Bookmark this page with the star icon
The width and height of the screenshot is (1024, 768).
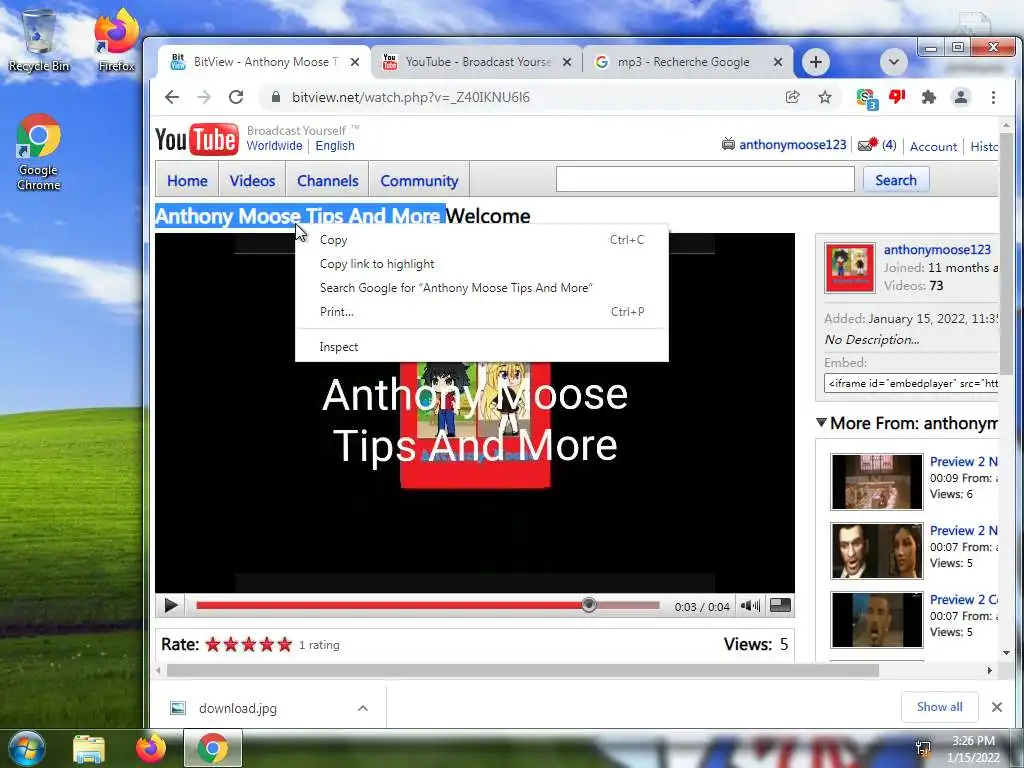coord(825,97)
